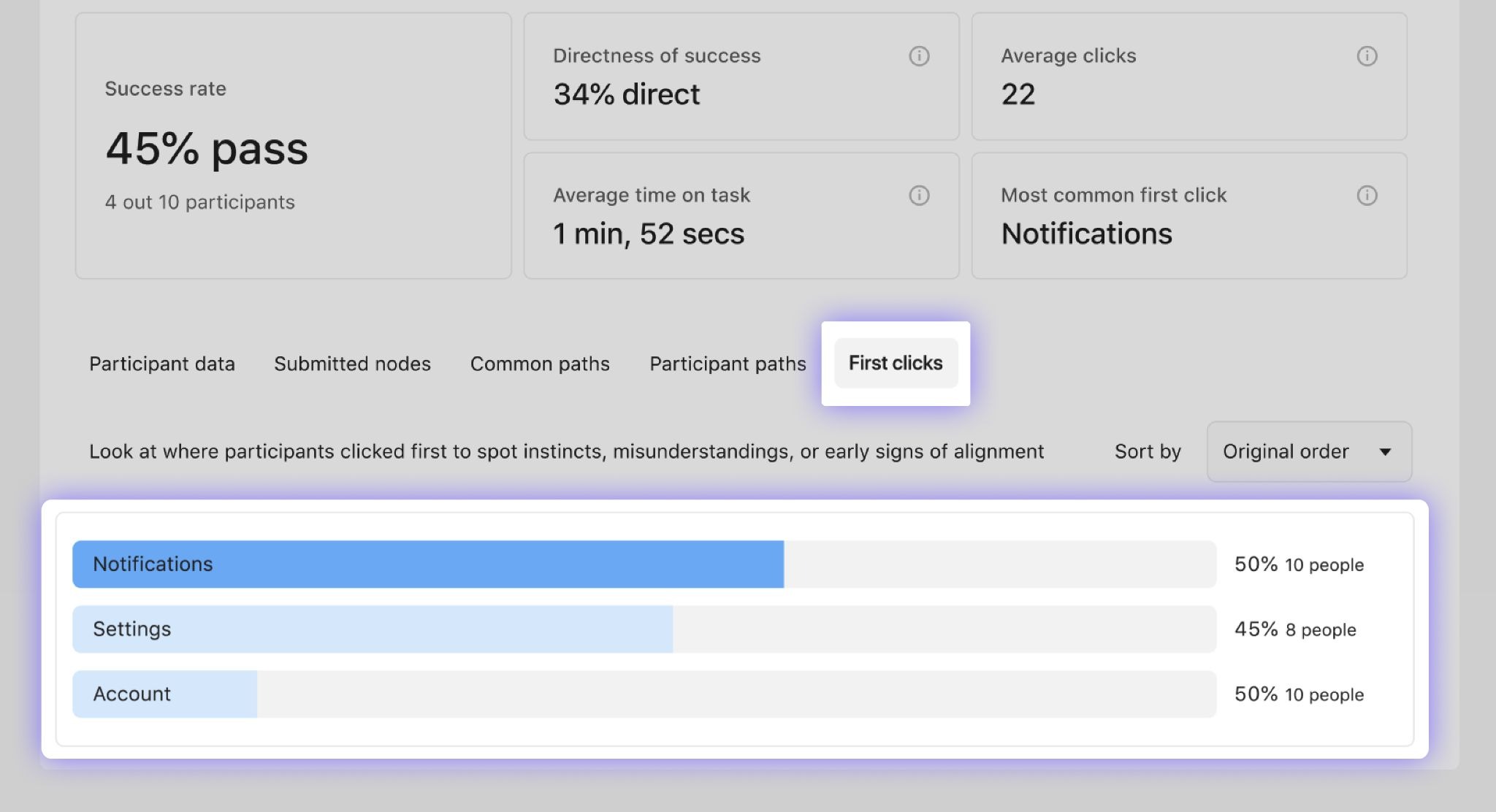This screenshot has width=1496, height=812.
Task: Open the Sort by Original order dropdown
Action: pyautogui.click(x=1308, y=451)
